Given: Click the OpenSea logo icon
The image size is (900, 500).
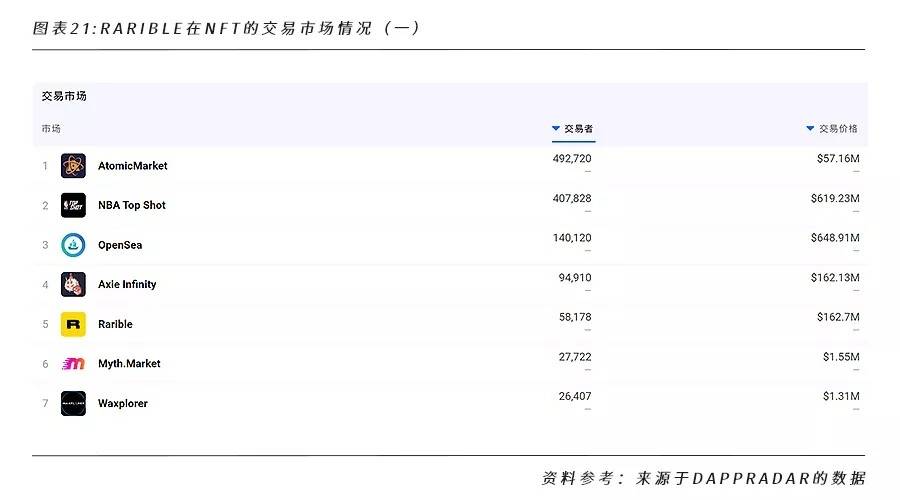Looking at the screenshot, I should point(73,245).
